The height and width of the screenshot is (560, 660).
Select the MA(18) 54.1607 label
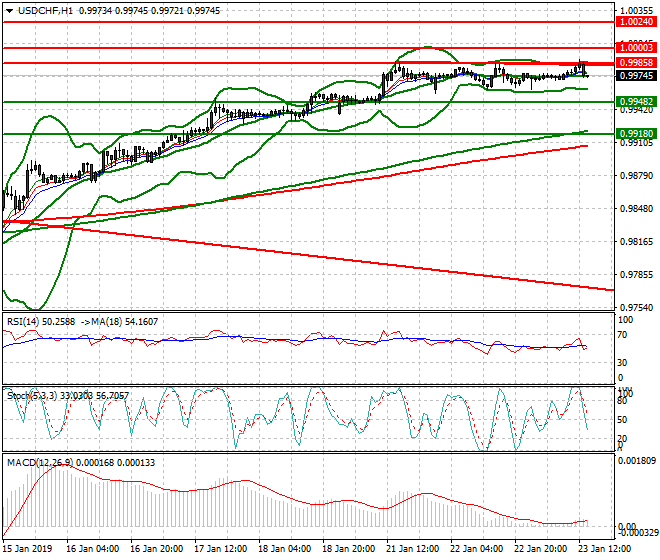pyautogui.click(x=125, y=322)
